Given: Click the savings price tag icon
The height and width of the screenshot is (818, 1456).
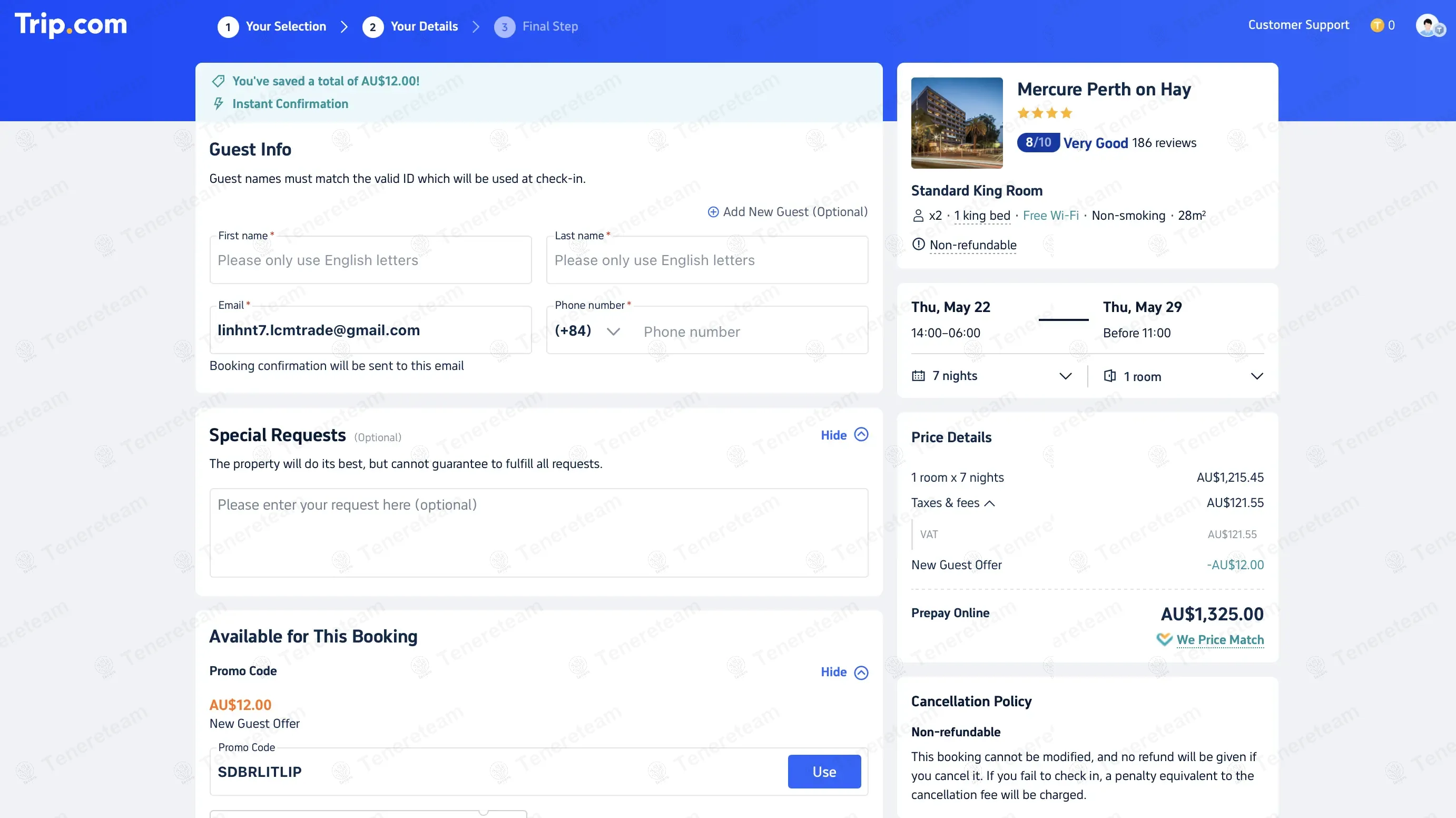Looking at the screenshot, I should coord(218,81).
